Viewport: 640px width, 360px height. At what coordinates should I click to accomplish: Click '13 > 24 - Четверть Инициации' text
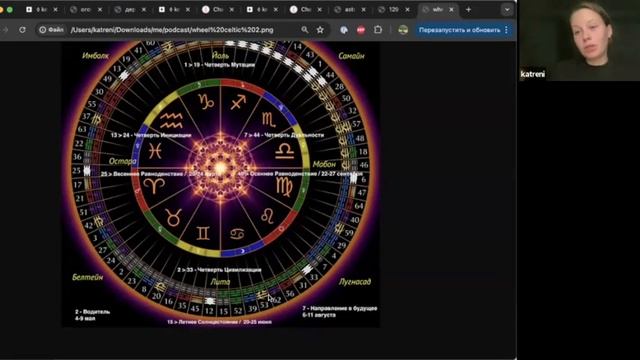point(151,135)
